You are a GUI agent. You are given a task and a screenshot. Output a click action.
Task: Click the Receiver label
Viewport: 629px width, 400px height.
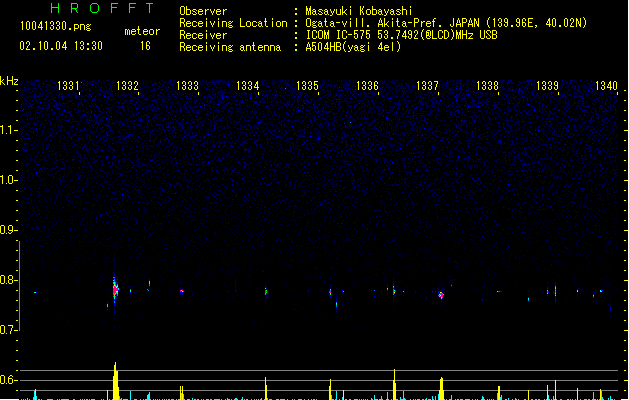pyautogui.click(x=203, y=35)
